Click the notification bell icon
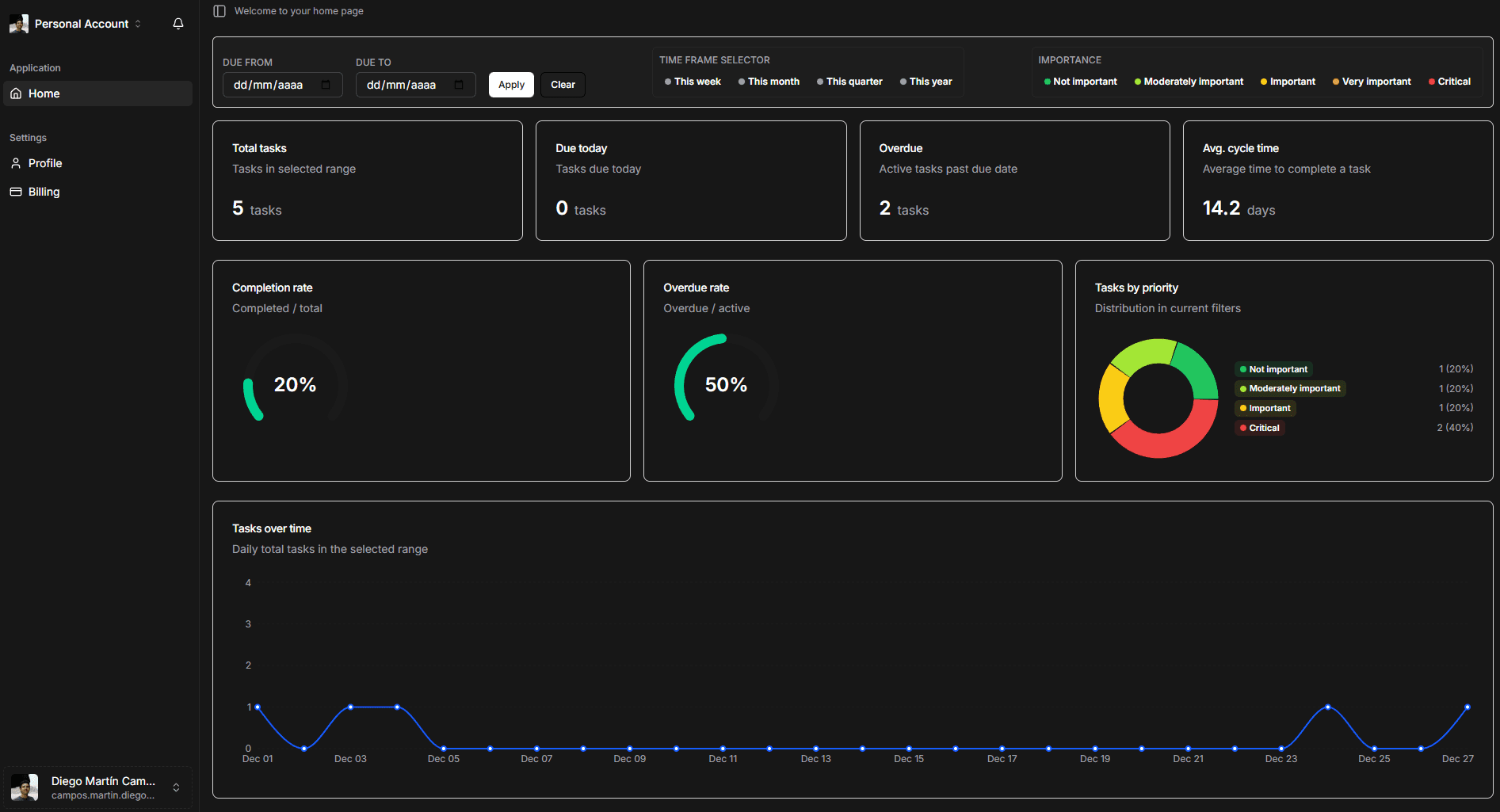 [178, 24]
